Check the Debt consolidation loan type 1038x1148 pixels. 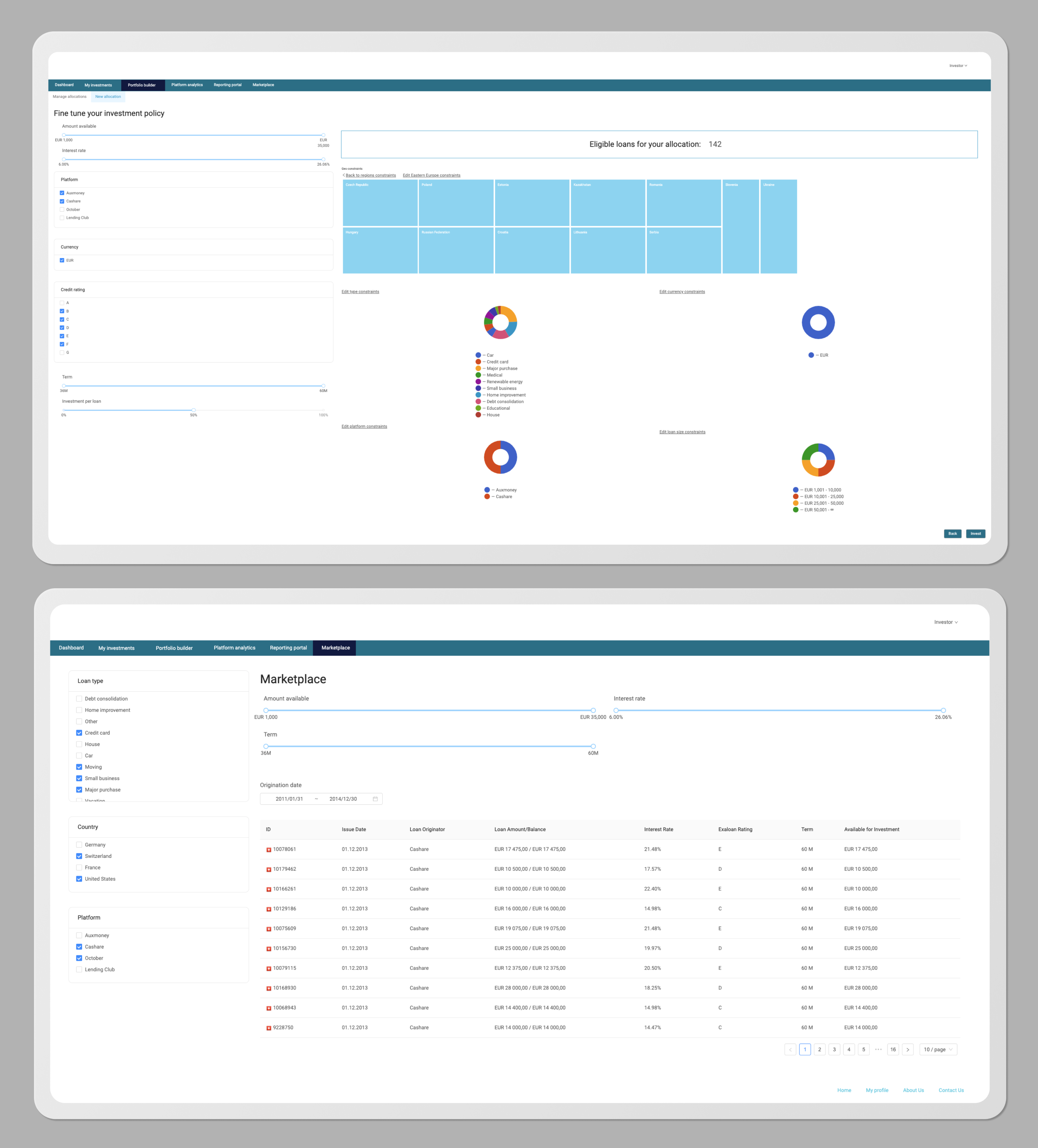[x=79, y=699]
